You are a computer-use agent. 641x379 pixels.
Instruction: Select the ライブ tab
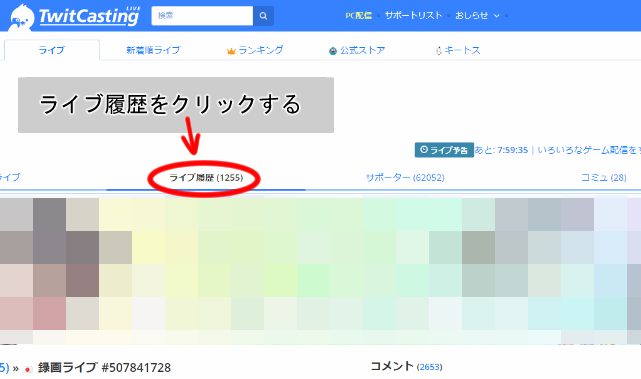click(52, 50)
